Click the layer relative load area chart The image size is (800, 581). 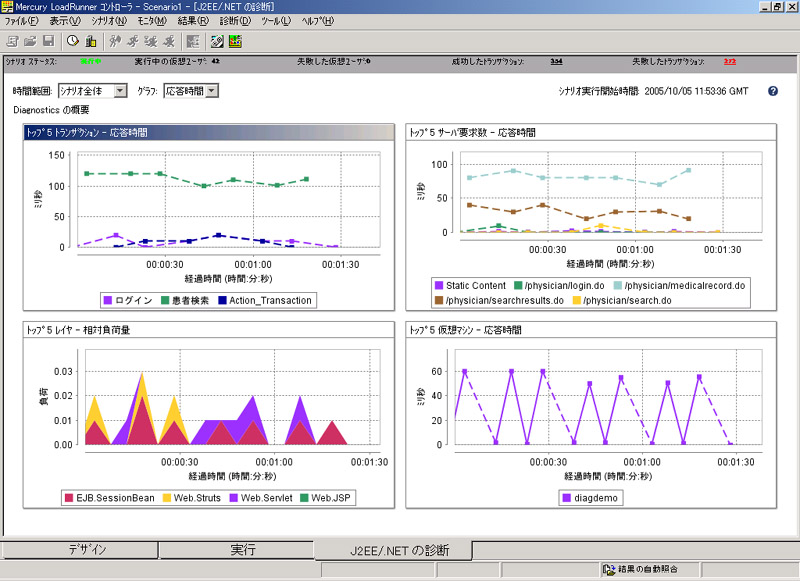click(x=233, y=398)
